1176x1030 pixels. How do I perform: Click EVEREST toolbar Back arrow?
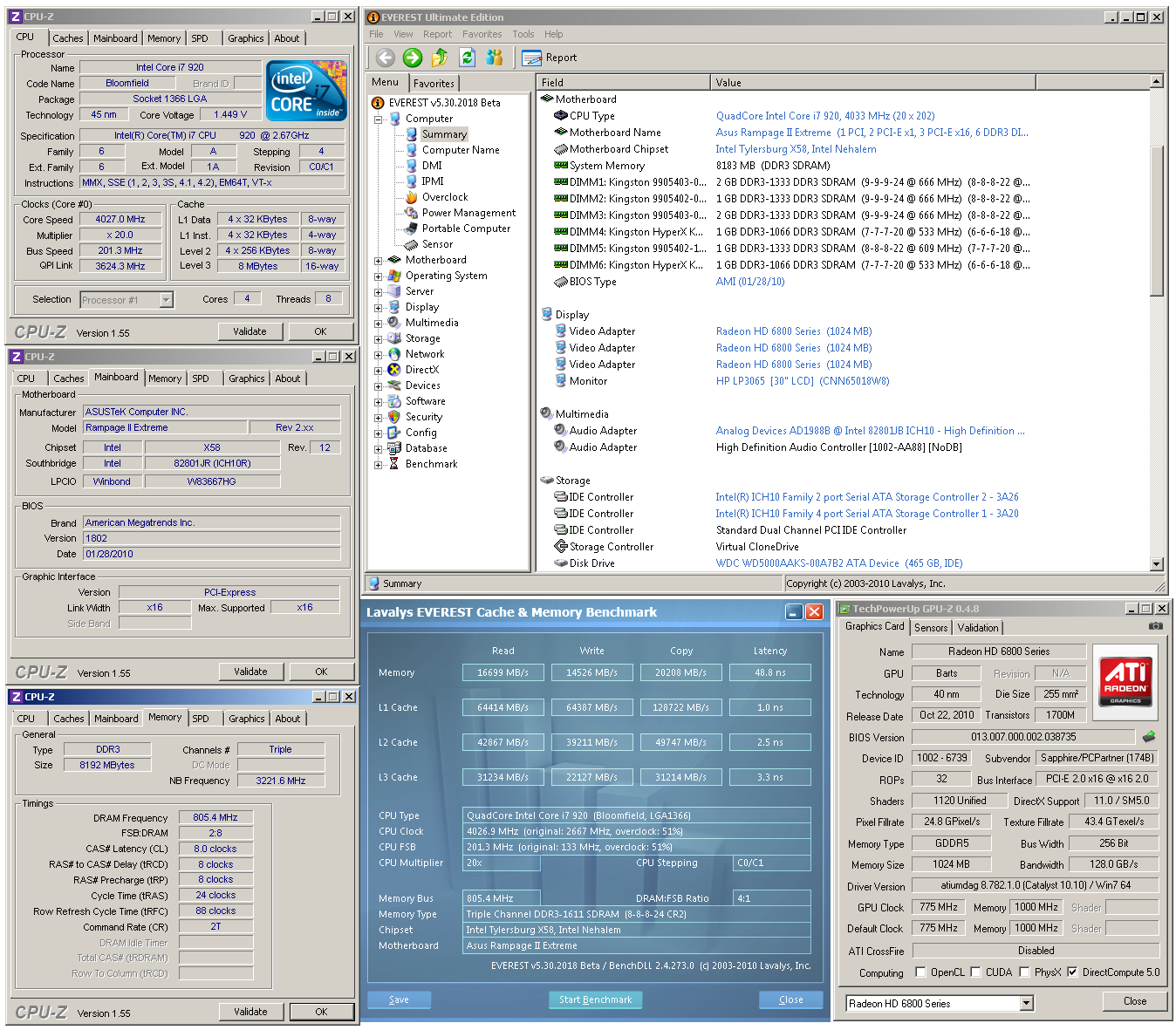(386, 58)
